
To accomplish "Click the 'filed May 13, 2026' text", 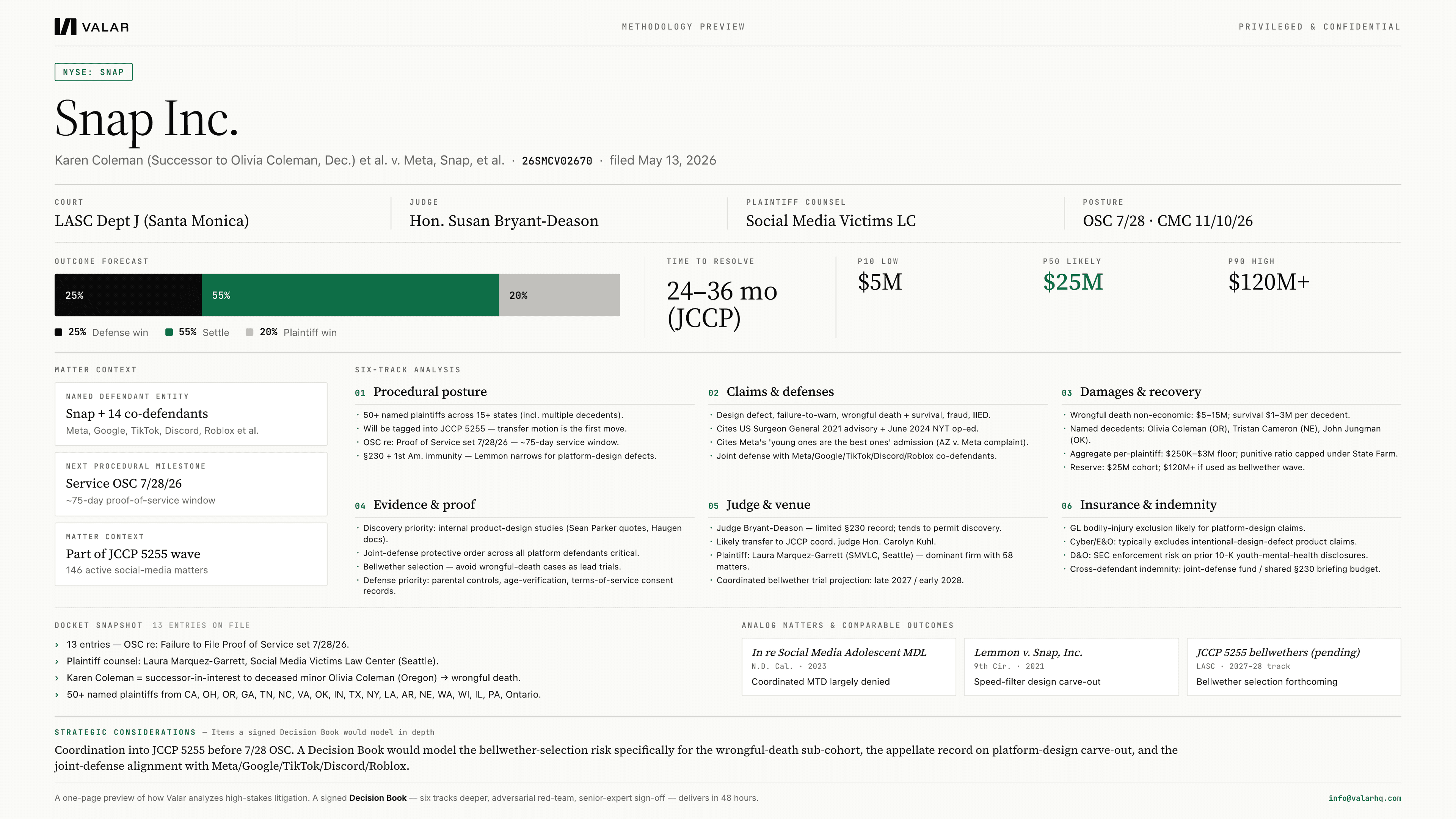I will (662, 160).
